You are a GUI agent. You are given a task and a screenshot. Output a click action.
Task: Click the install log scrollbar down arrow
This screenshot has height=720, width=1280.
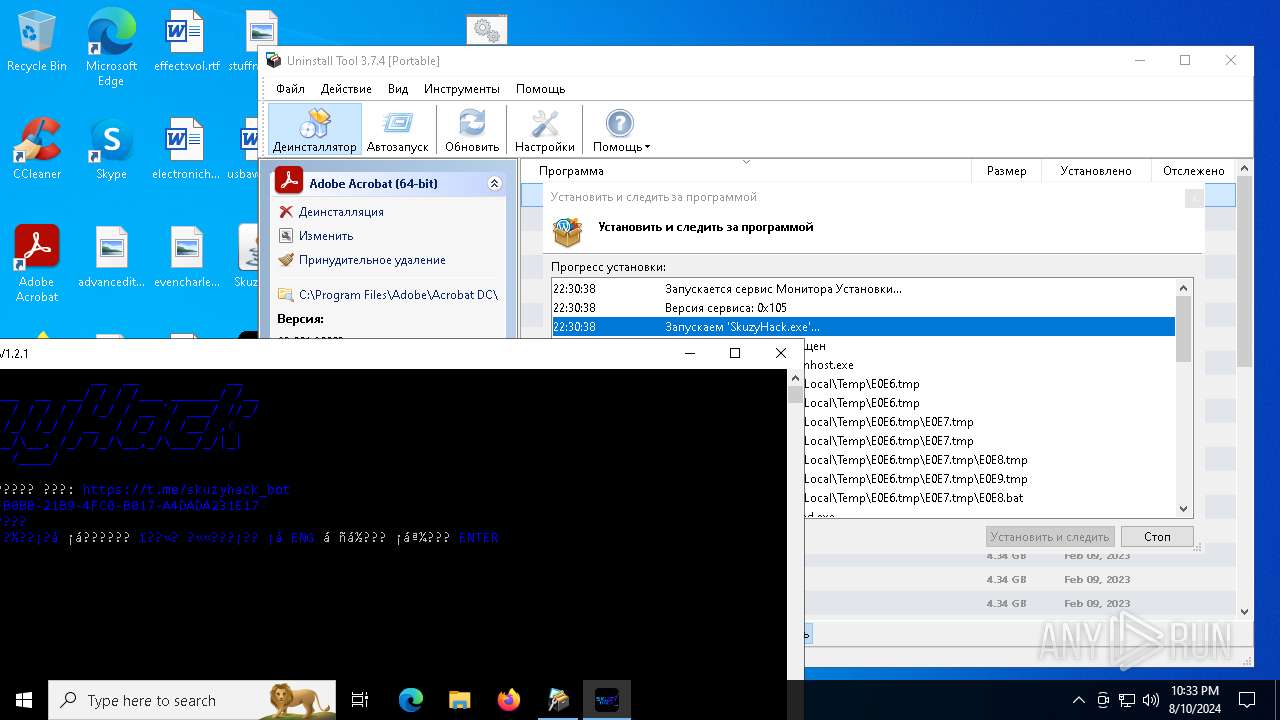coord(1184,508)
